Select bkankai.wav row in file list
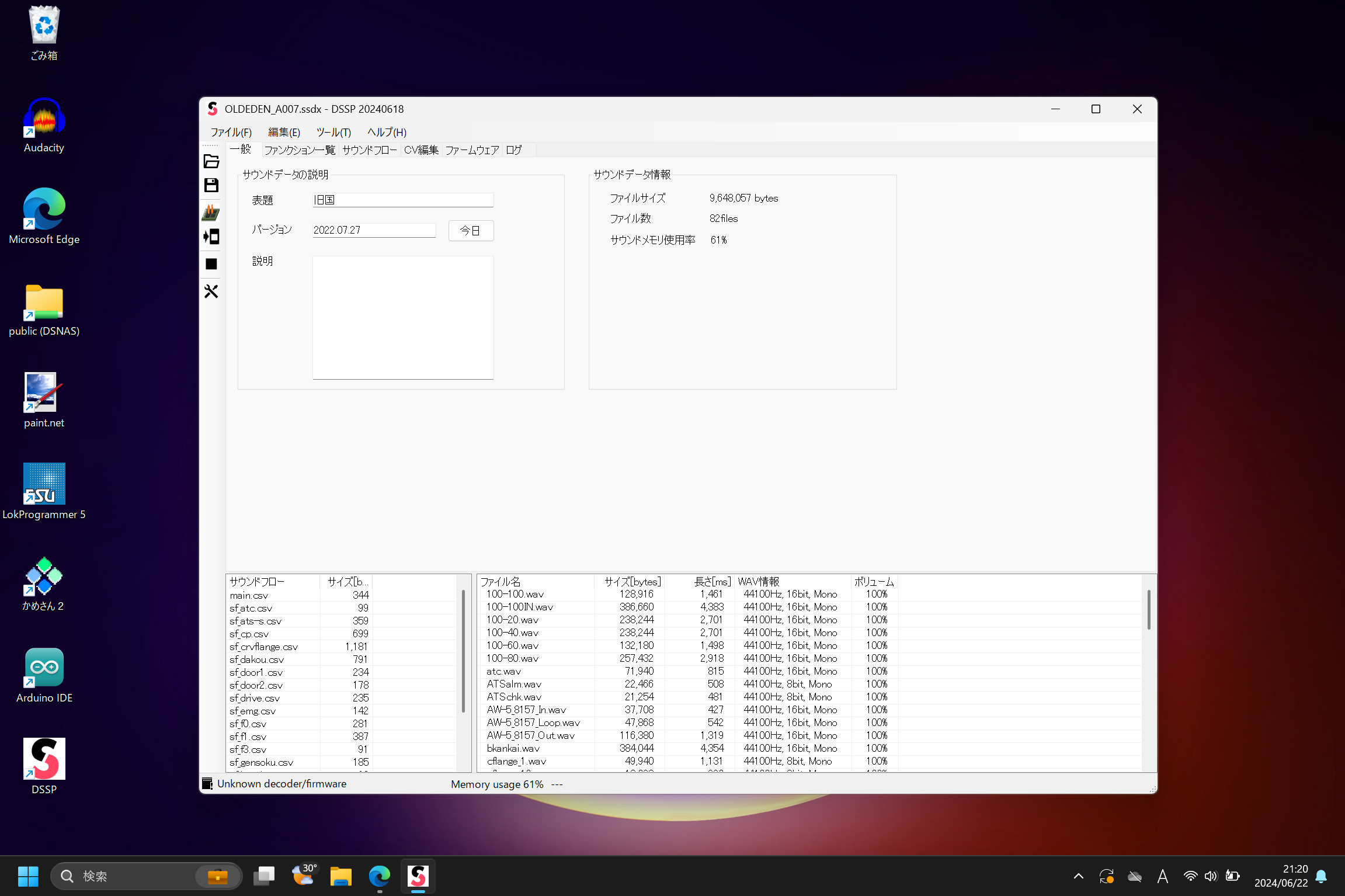 [x=513, y=748]
